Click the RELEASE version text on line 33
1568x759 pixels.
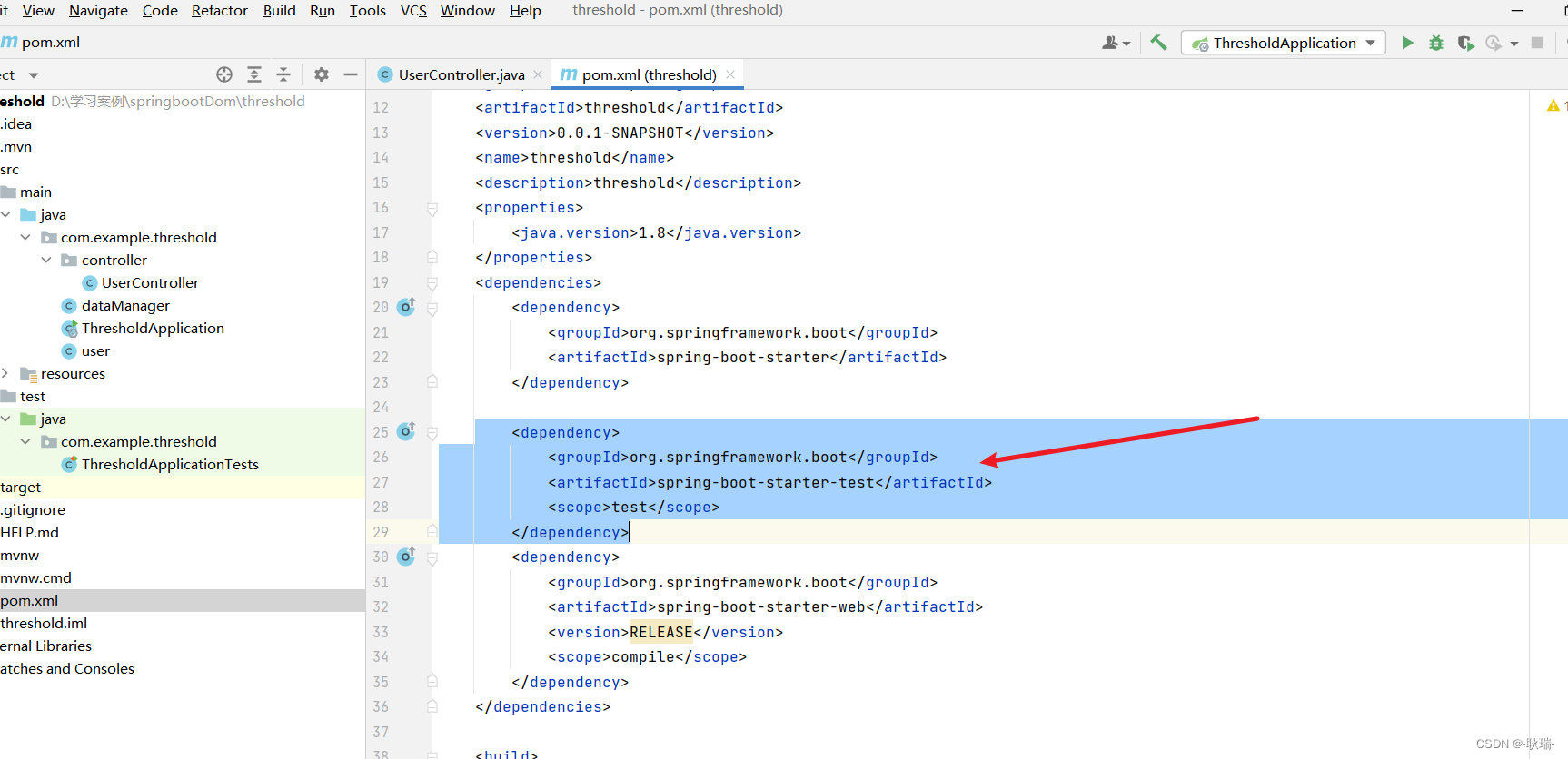pos(661,632)
